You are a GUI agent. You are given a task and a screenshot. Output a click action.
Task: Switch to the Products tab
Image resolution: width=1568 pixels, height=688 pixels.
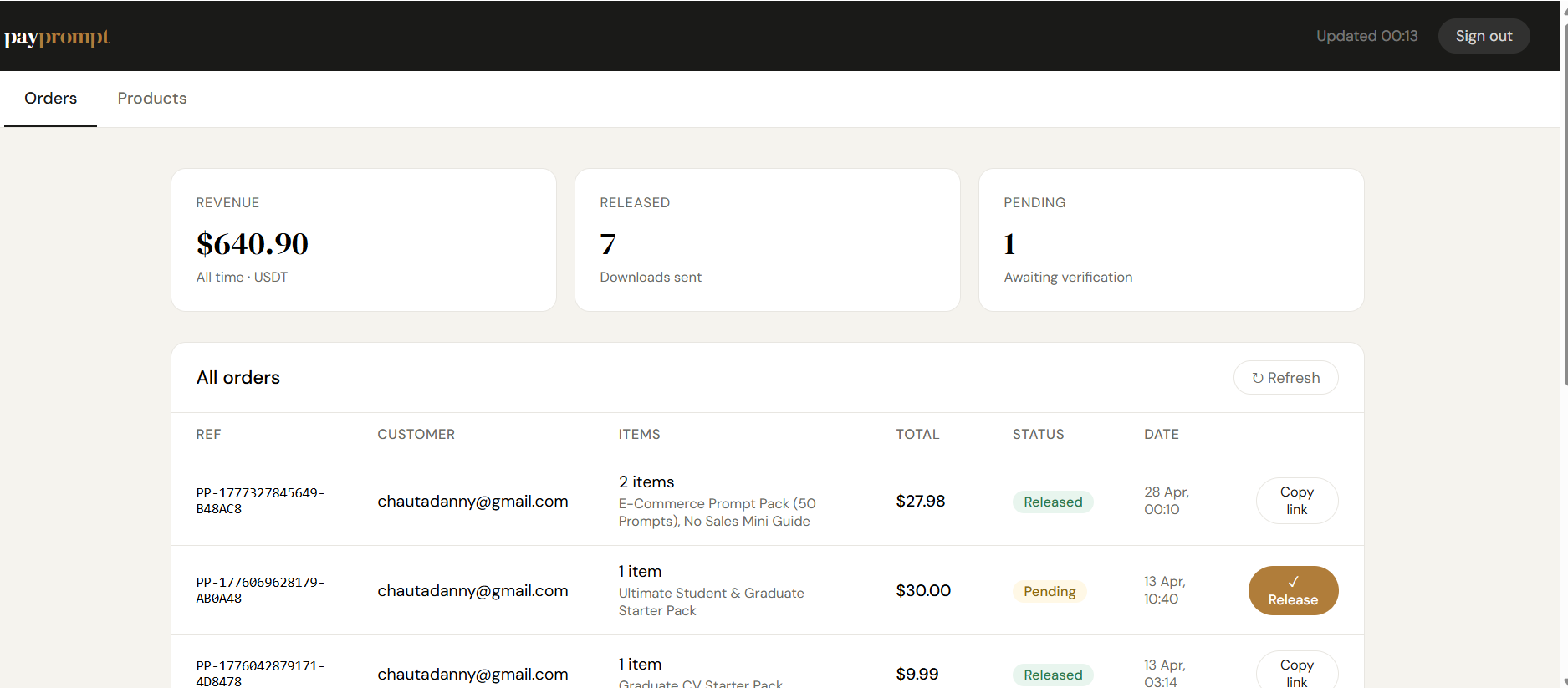[152, 99]
